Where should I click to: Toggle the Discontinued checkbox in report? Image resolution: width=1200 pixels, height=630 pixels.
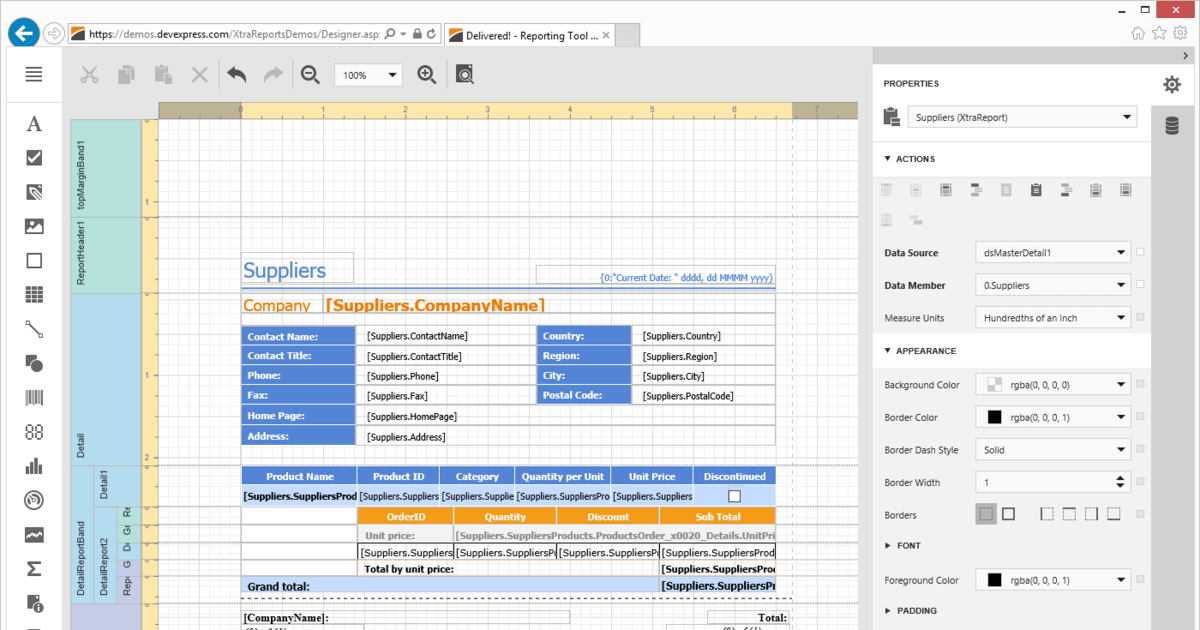pyautogui.click(x=734, y=496)
